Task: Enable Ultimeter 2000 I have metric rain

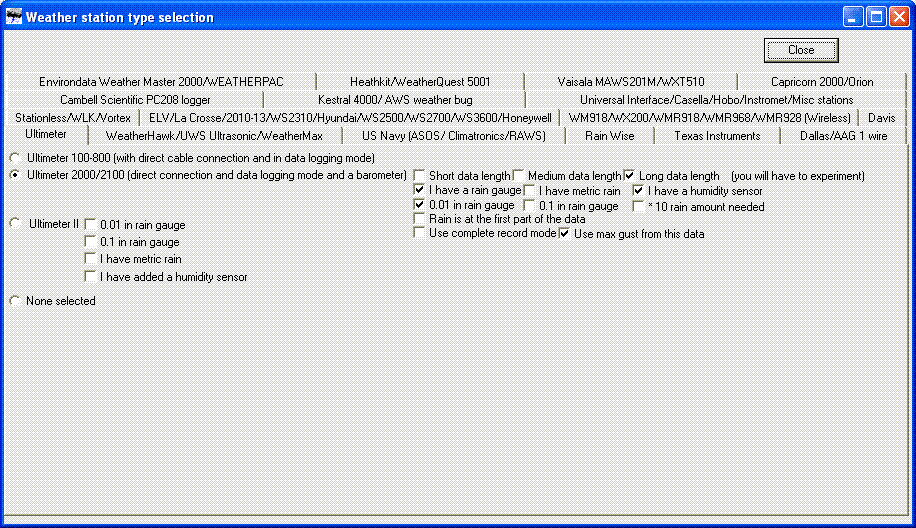Action: tap(529, 190)
